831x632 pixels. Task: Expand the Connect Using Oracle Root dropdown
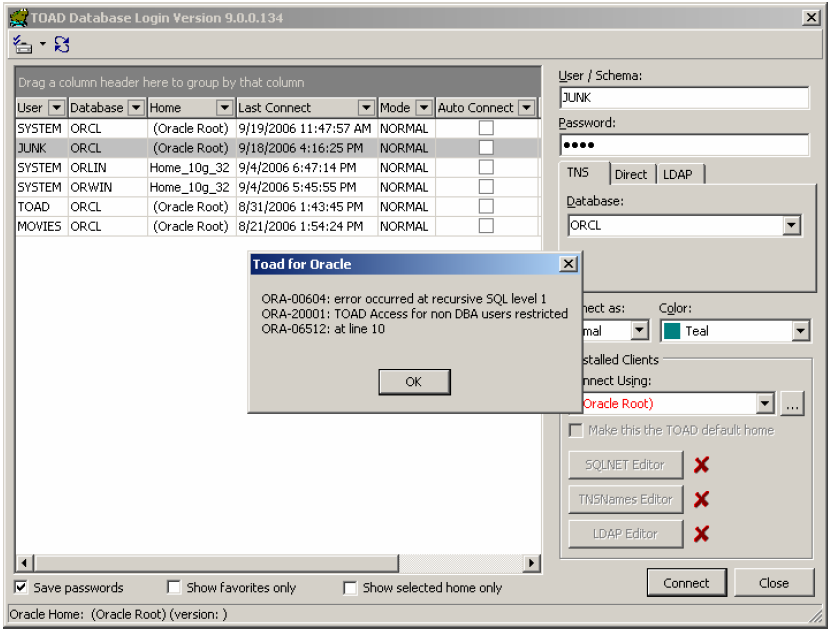(x=765, y=404)
